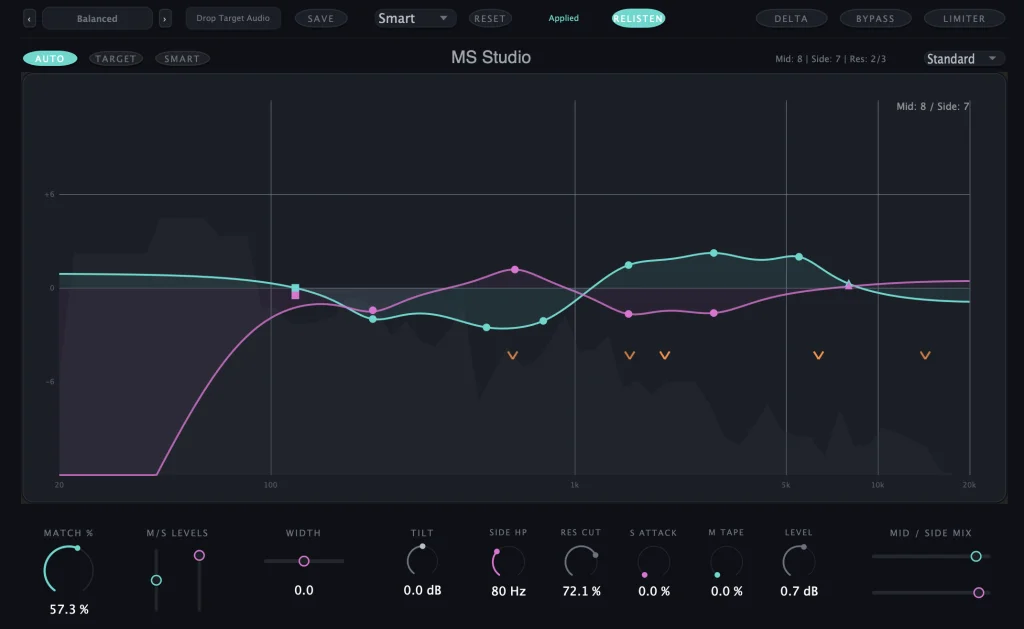Disable the RELISTEN toggle
Image resolution: width=1024 pixels, height=629 pixels.
(637, 18)
